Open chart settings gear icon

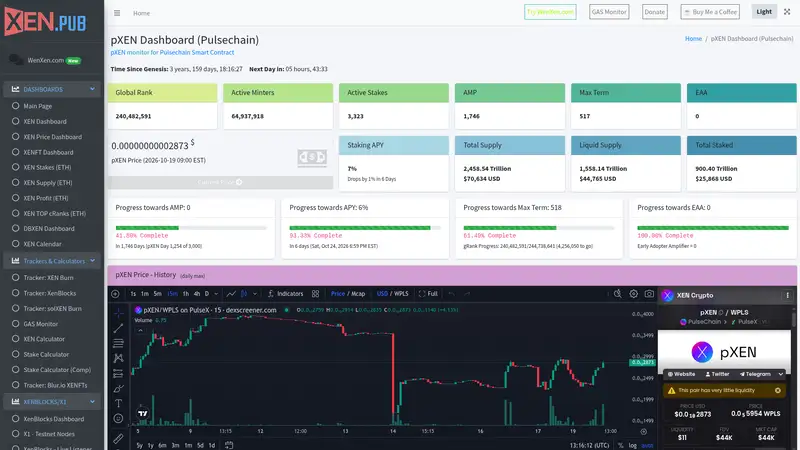[633, 294]
